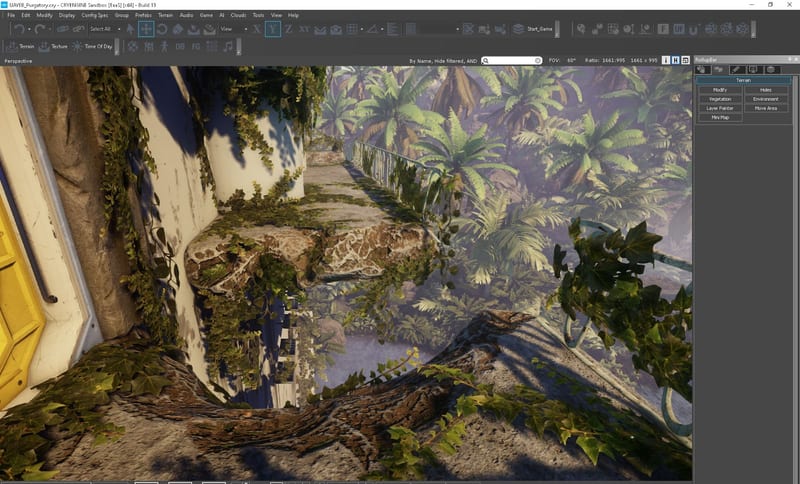
Task: Click the object list lines icon
Action: pyautogui.click(x=393, y=29)
